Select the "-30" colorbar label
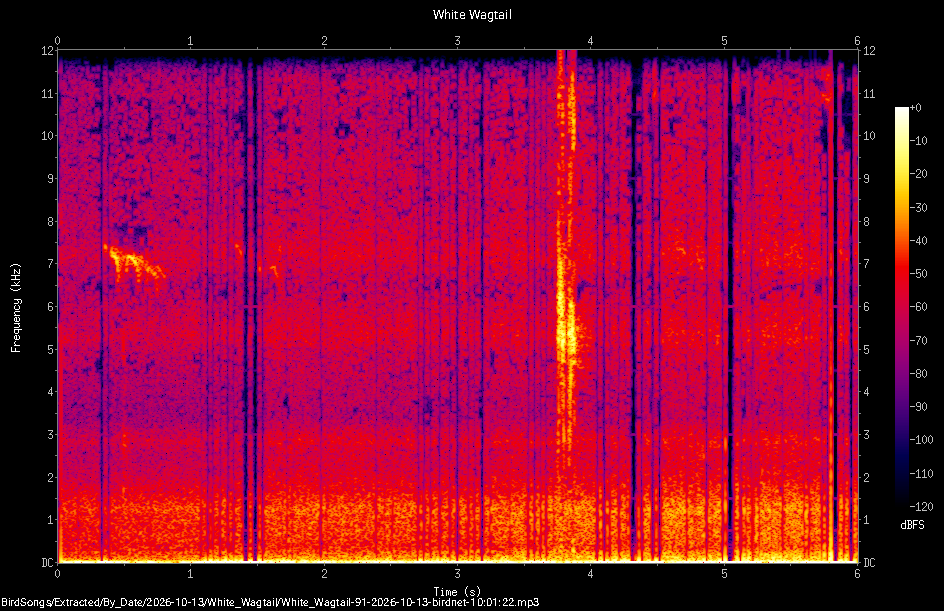The width and height of the screenshot is (944, 611). click(x=919, y=208)
